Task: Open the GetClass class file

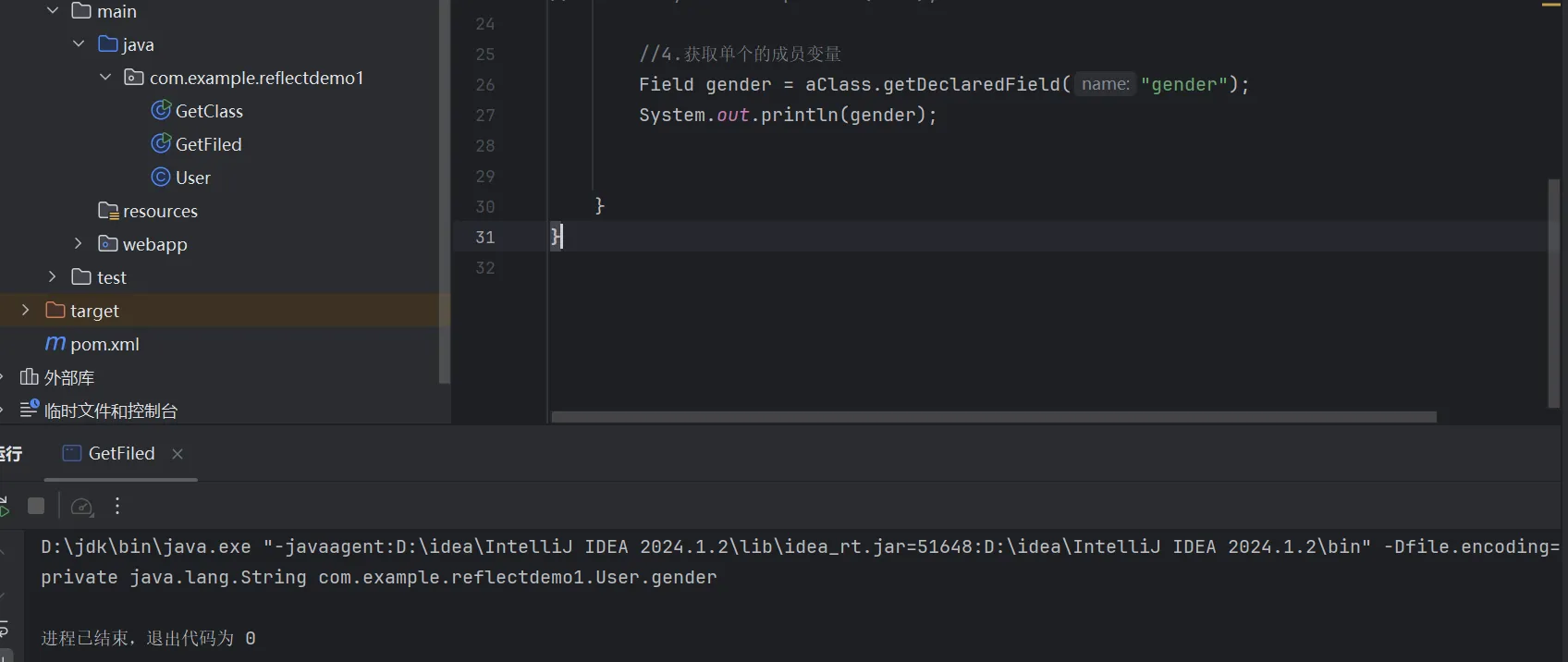Action: (208, 111)
